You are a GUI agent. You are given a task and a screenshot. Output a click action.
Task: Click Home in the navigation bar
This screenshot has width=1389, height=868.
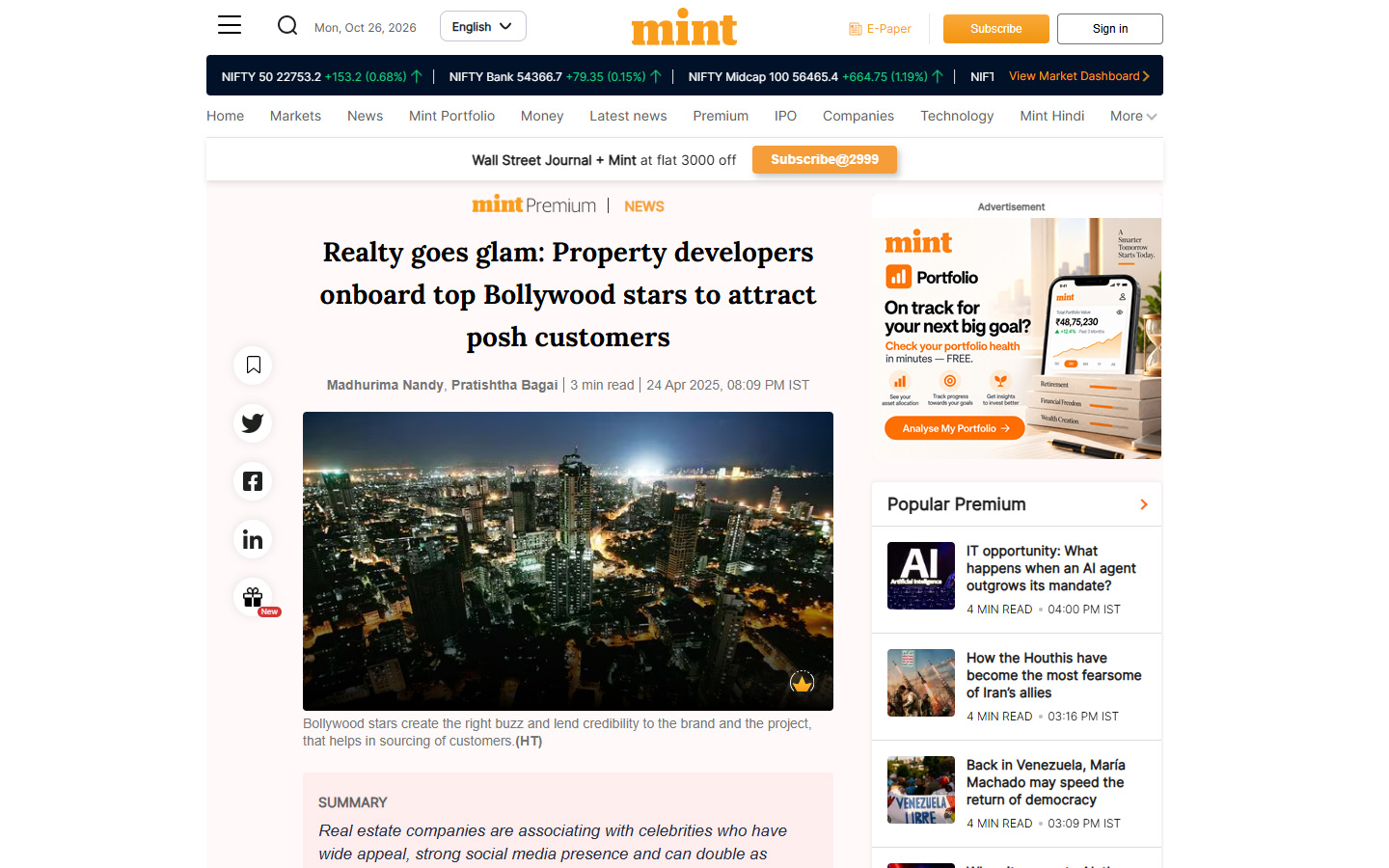click(225, 116)
